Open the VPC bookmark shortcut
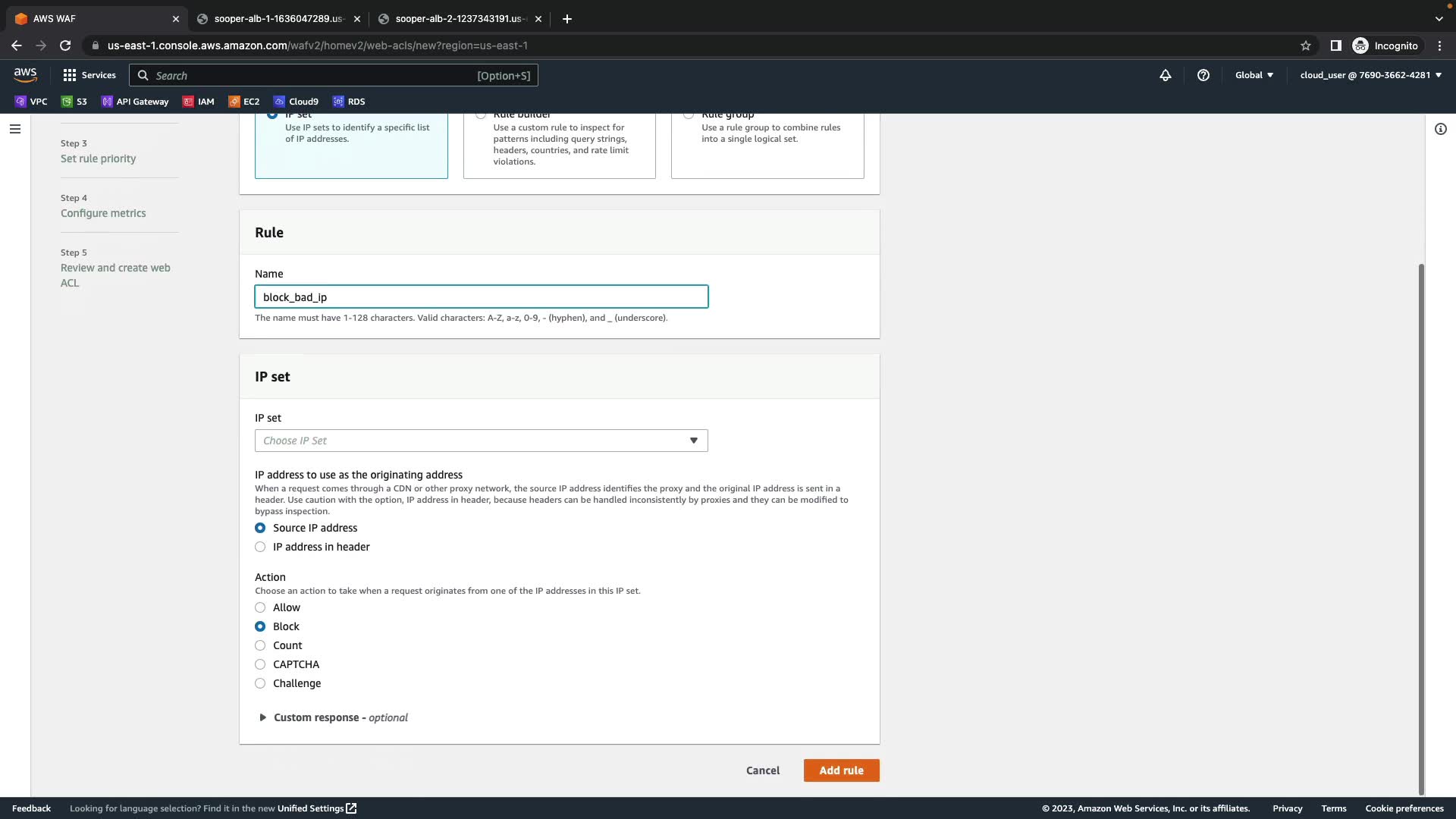 [x=31, y=102]
